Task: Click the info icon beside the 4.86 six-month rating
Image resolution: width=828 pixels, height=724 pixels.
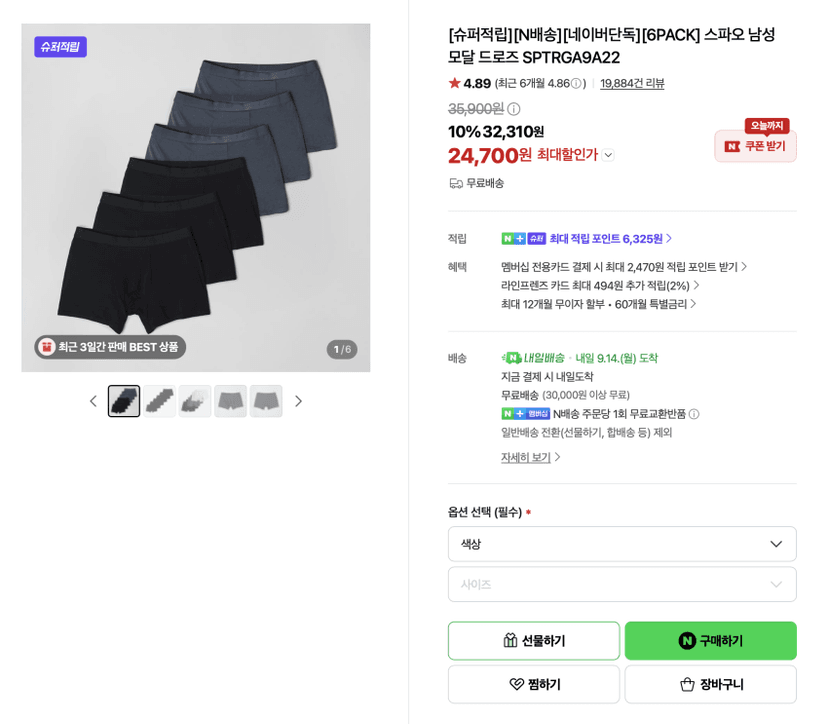Action: 576,83
